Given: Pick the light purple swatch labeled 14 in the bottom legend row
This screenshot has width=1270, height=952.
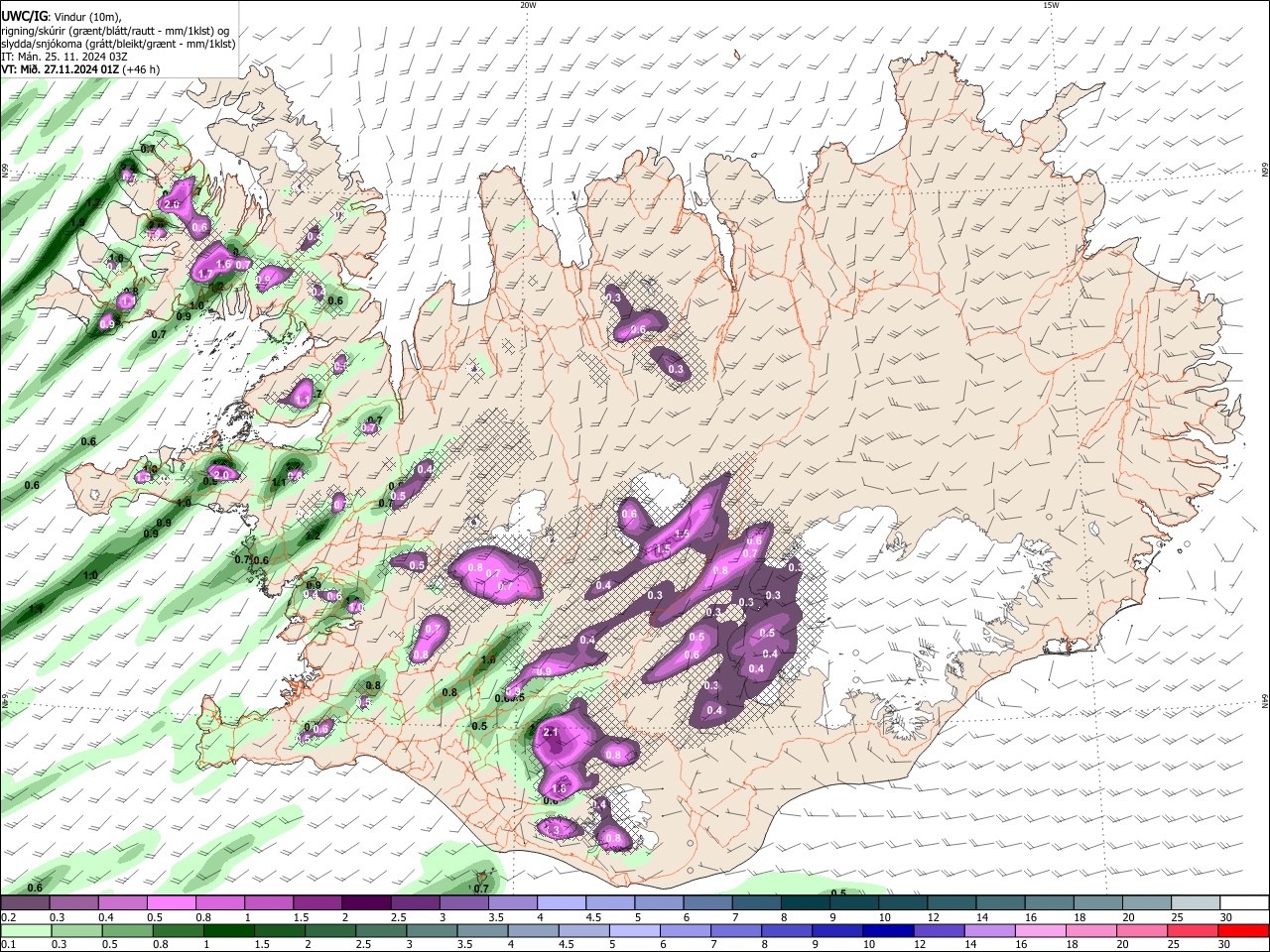Looking at the screenshot, I should click(x=988, y=931).
